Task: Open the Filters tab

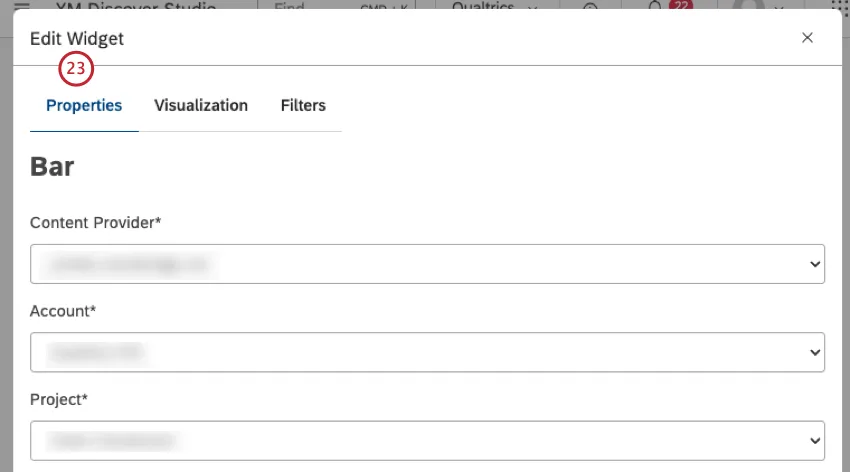Action: 303,106
